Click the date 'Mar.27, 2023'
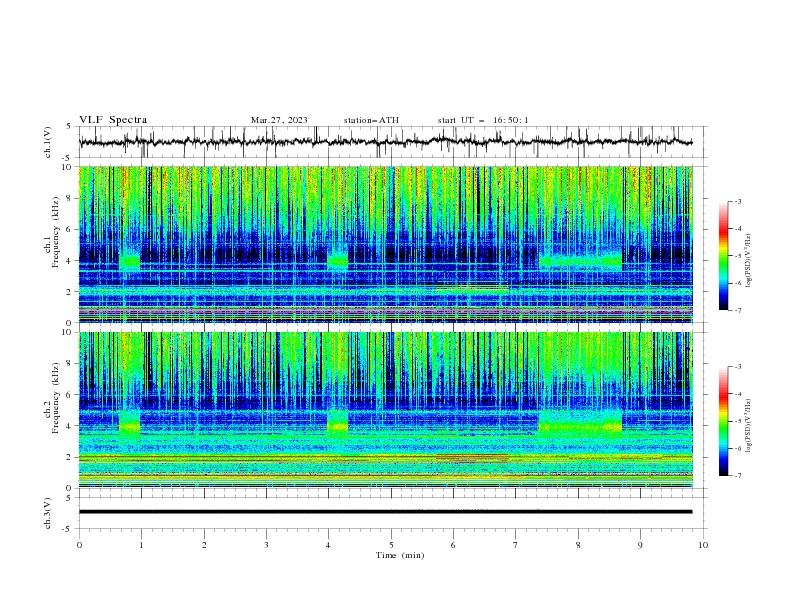 (279, 120)
